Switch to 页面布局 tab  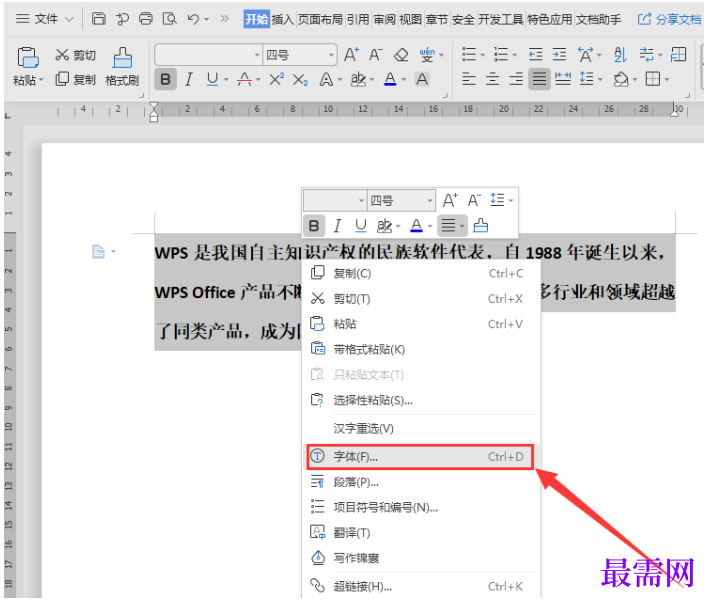coord(320,20)
